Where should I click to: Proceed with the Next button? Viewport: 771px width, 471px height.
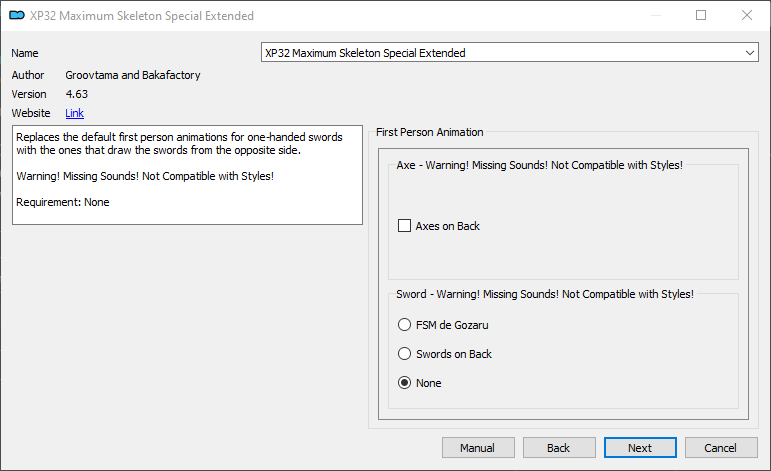click(640, 448)
